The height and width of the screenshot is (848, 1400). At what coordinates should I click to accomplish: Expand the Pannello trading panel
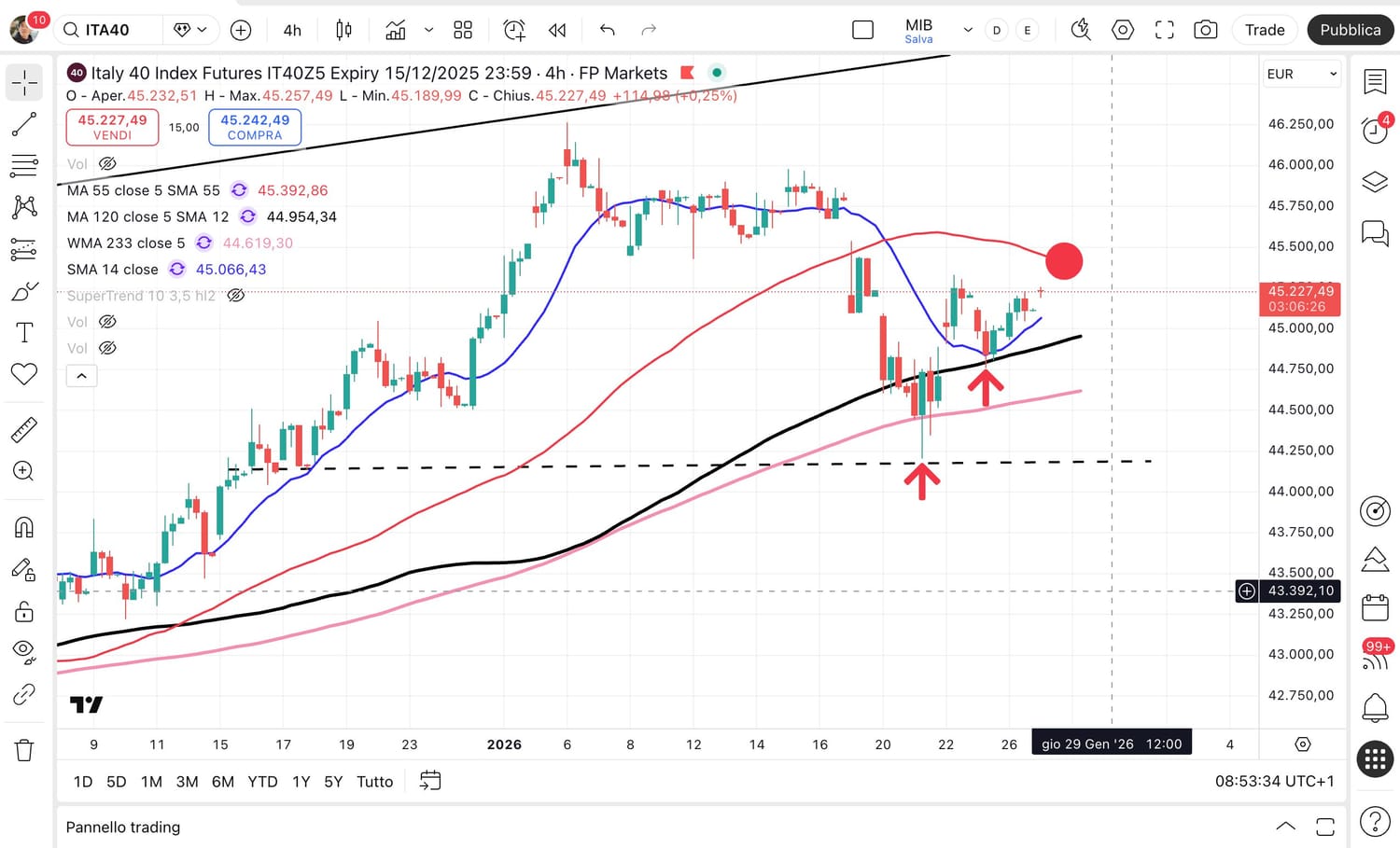click(x=1285, y=827)
